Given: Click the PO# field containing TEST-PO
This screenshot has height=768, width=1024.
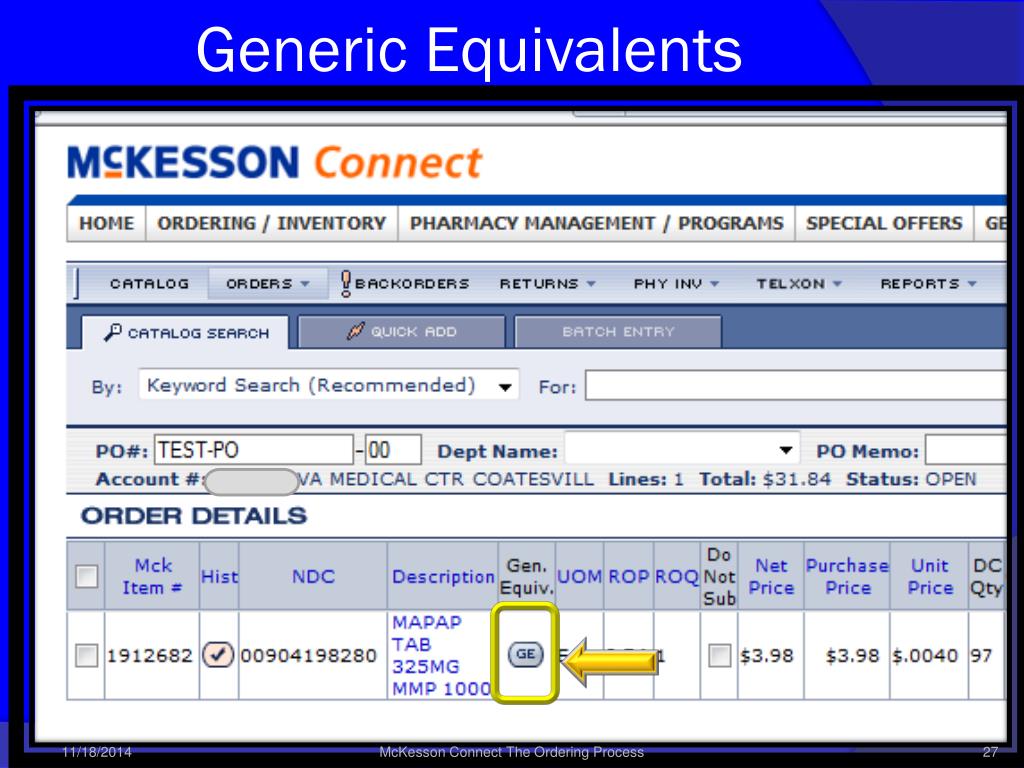Looking at the screenshot, I should click(253, 450).
